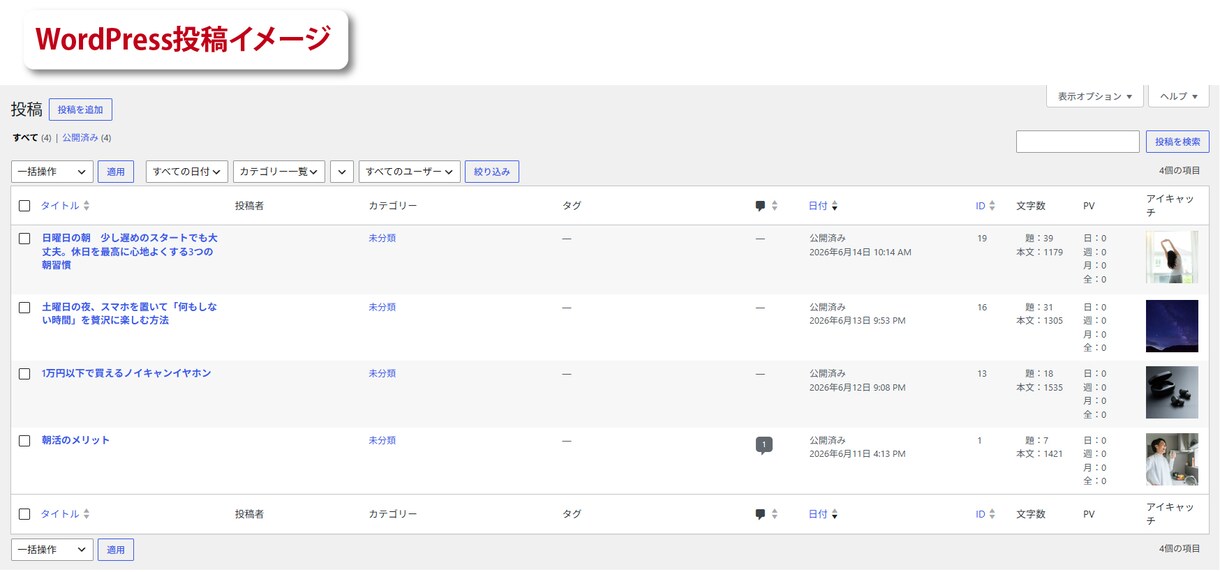This screenshot has width=1220, height=572.
Task: Click 未分類 category in 土曜日の夜 row
Action: [382, 307]
